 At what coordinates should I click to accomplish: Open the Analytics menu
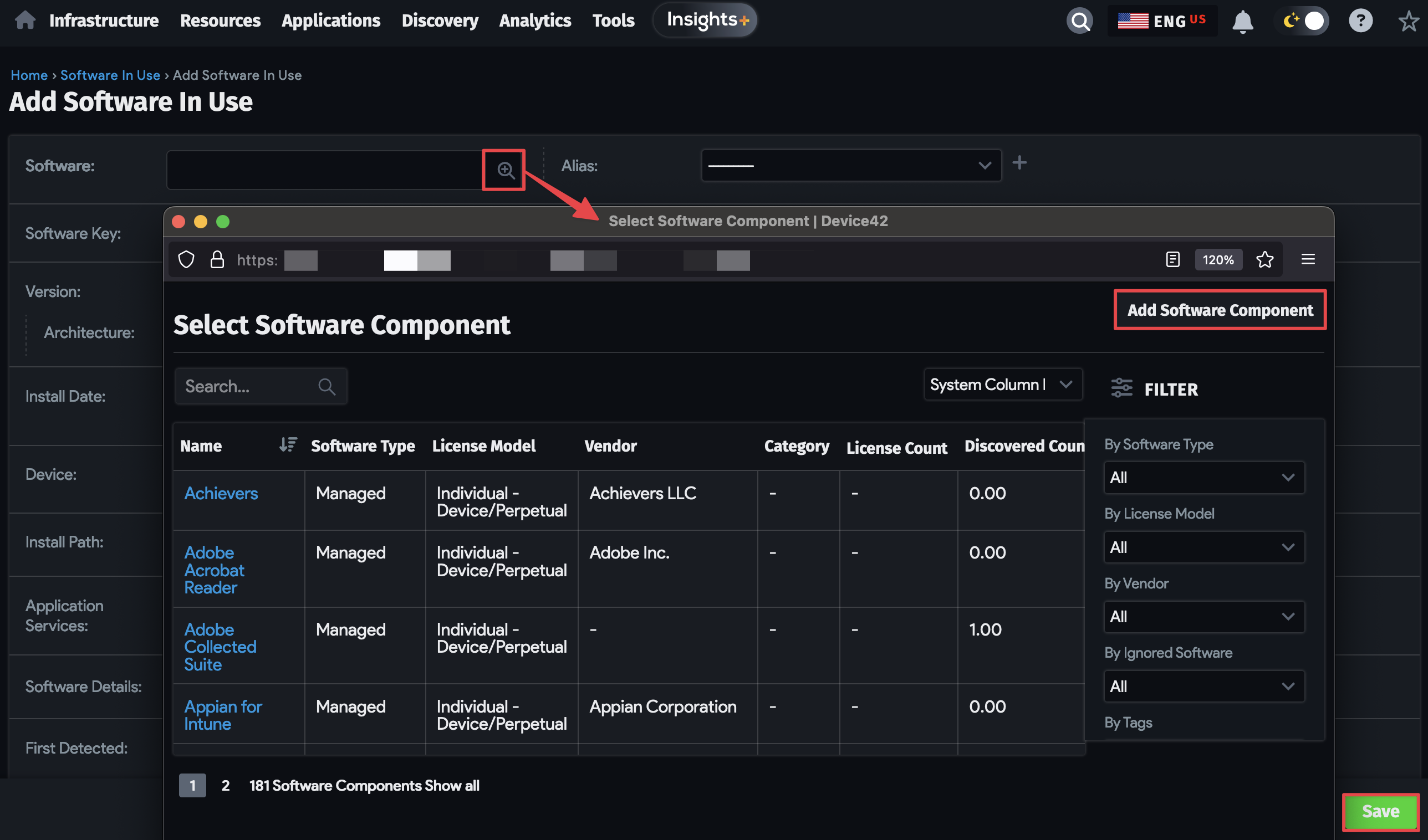534,21
